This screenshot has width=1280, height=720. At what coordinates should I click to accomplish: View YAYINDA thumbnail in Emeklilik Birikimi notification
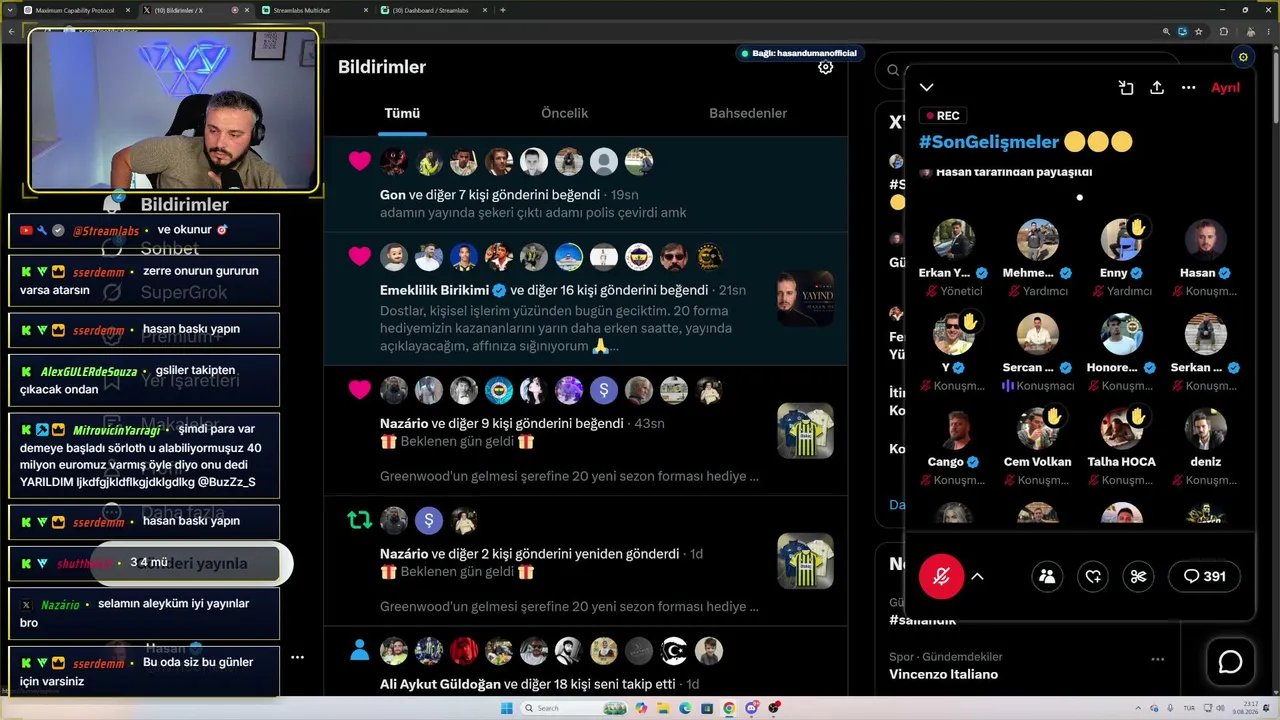coord(805,298)
